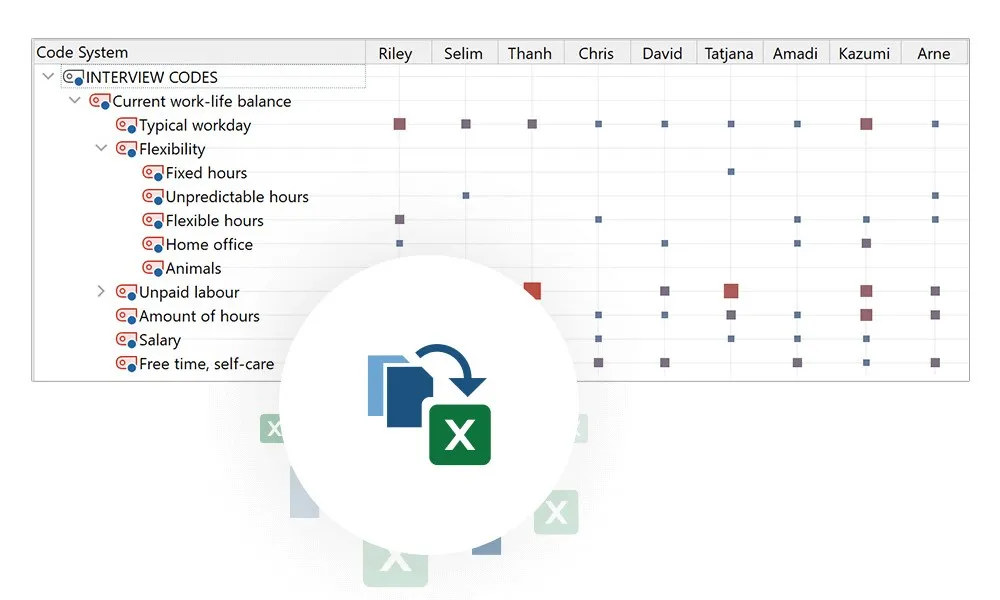This screenshot has width=1000, height=600.
Task: Click the Flexibility code icon
Action: [x=126, y=149]
